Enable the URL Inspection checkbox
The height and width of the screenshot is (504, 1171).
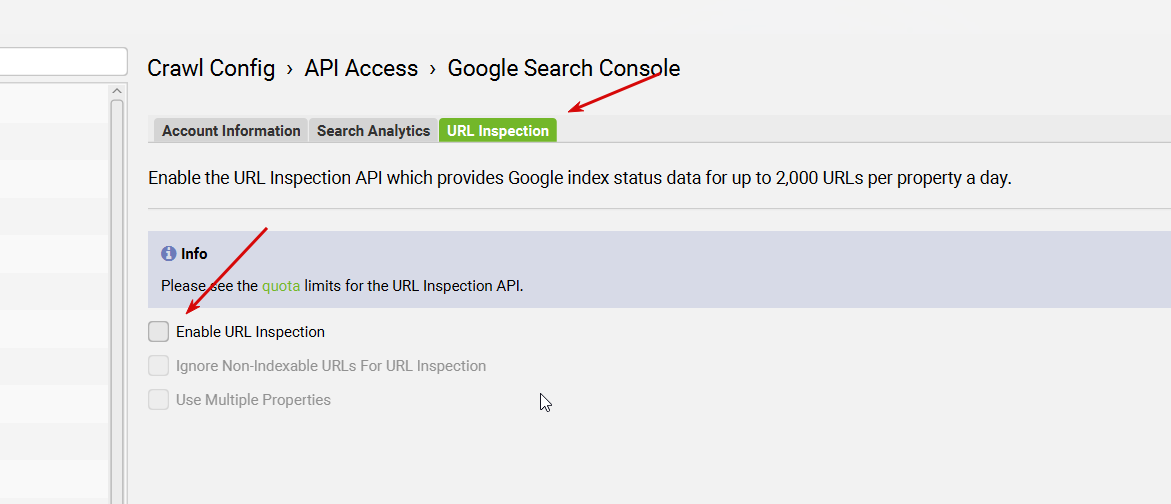point(158,332)
